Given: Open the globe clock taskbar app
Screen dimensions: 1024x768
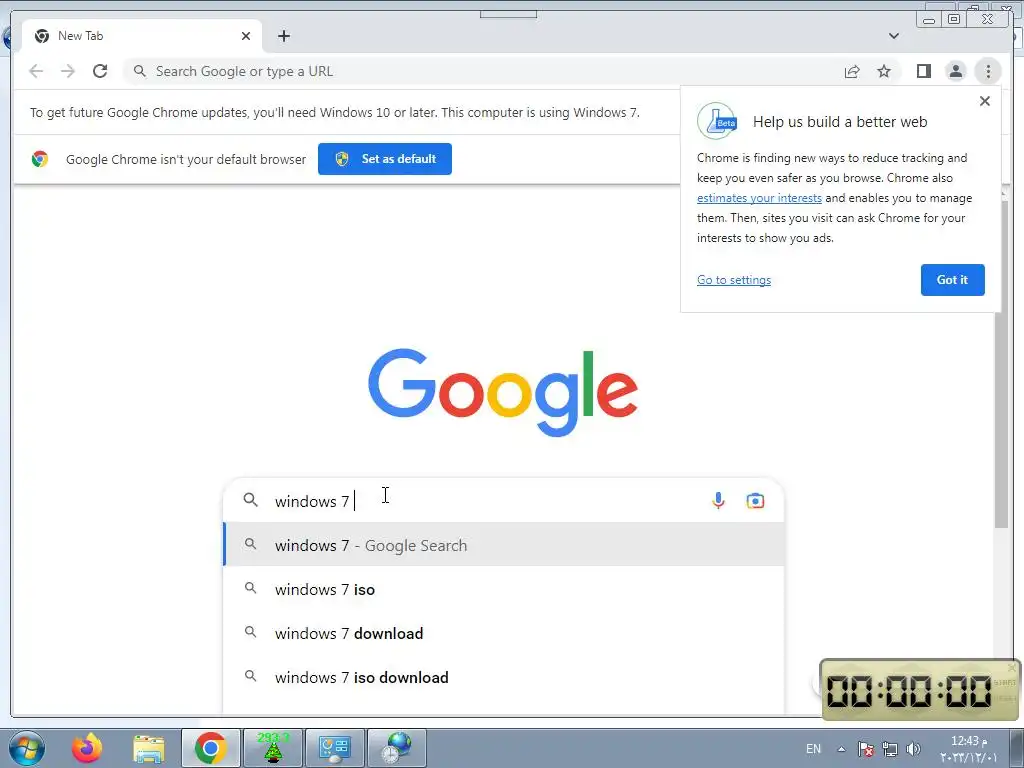Looking at the screenshot, I should click(x=396, y=748).
